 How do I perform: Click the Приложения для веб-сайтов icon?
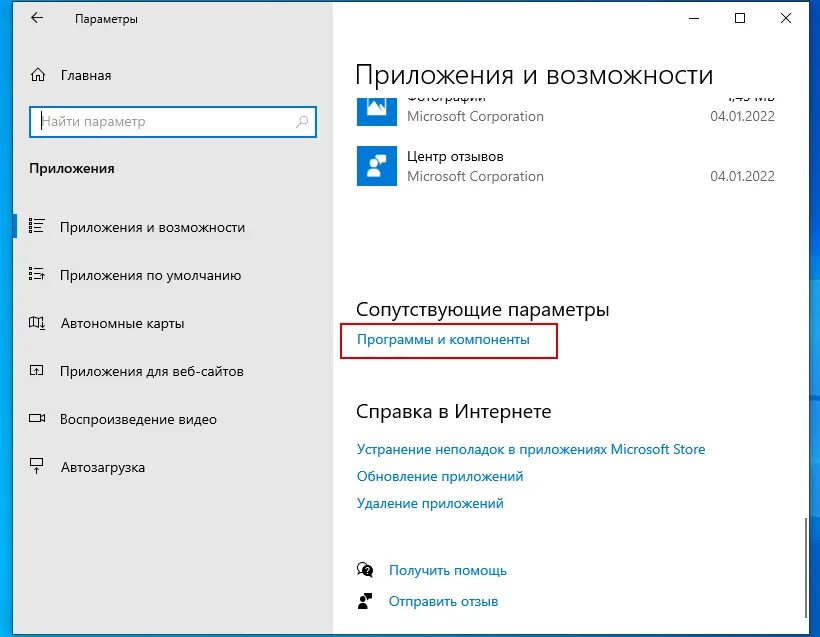(x=37, y=370)
